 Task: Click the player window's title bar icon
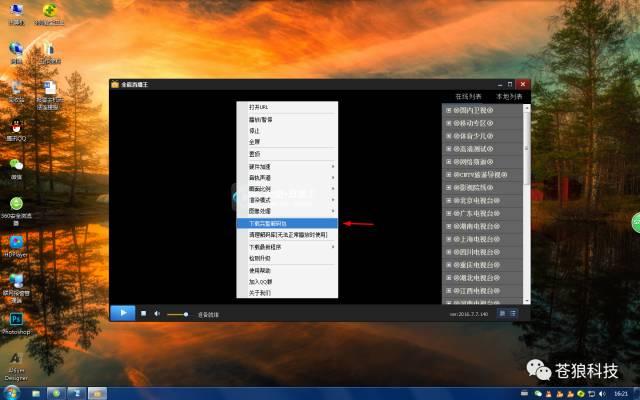pyautogui.click(x=115, y=84)
